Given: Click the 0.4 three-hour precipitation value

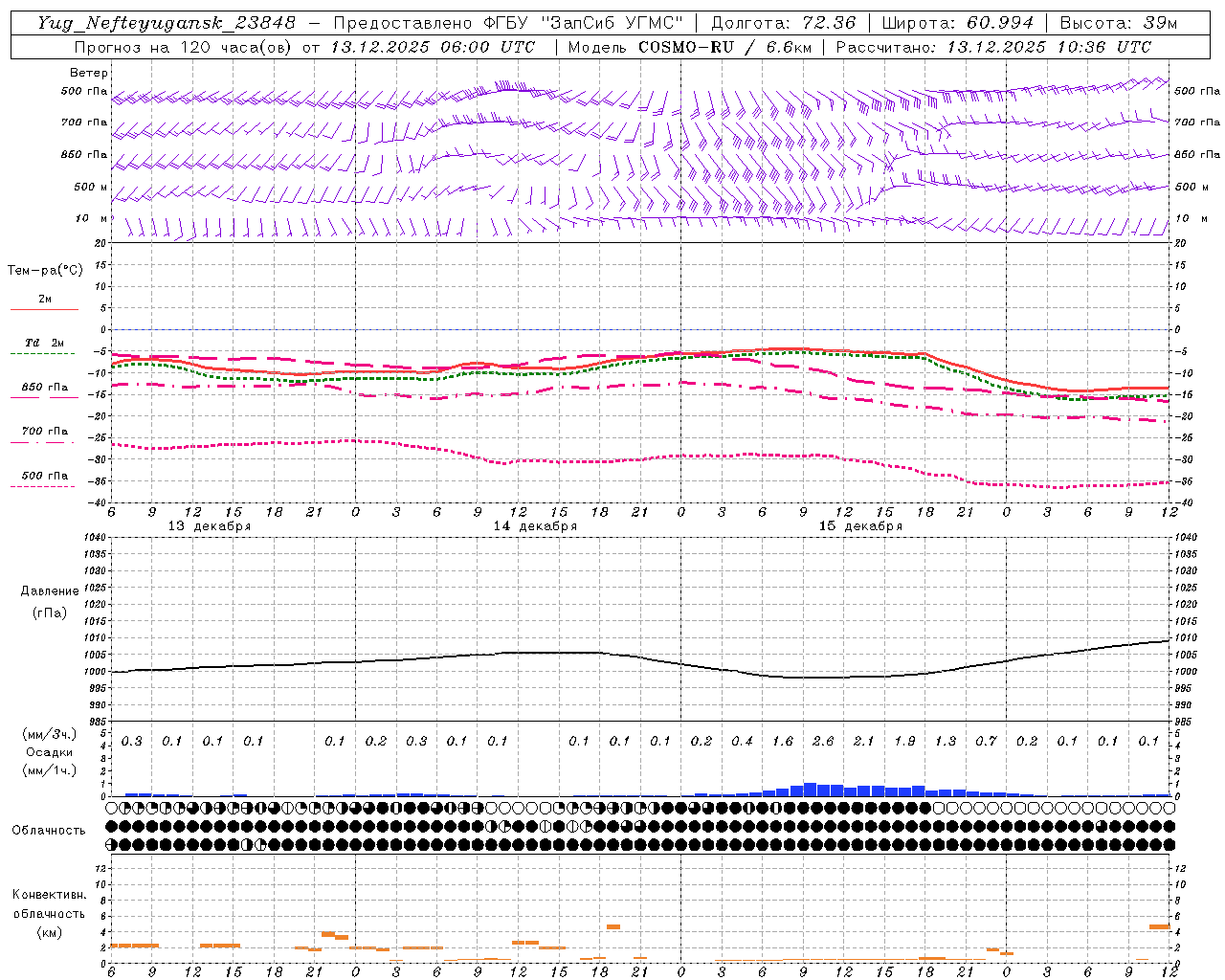Looking at the screenshot, I should pos(742,742).
